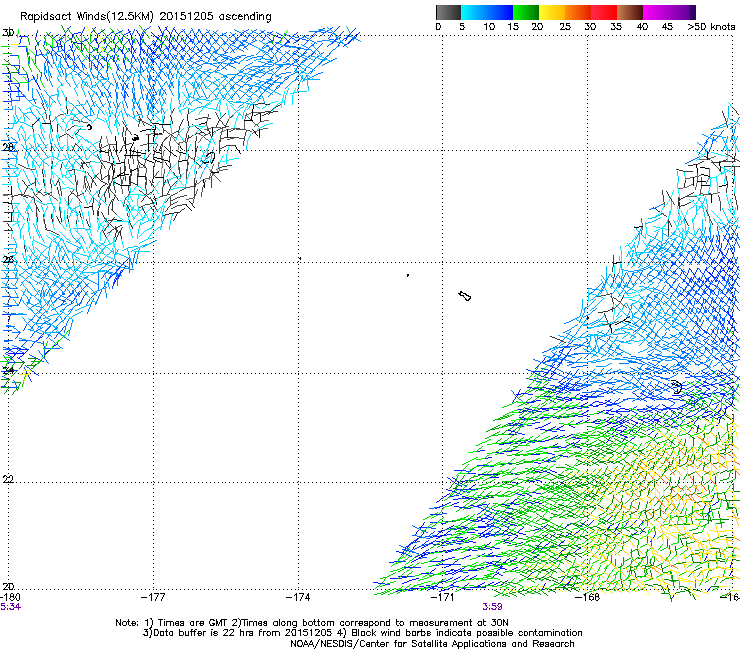Click the longitude label "-174" on the bottom axis
Image resolution: width=740 pixels, height=650 pixels.
(298, 597)
